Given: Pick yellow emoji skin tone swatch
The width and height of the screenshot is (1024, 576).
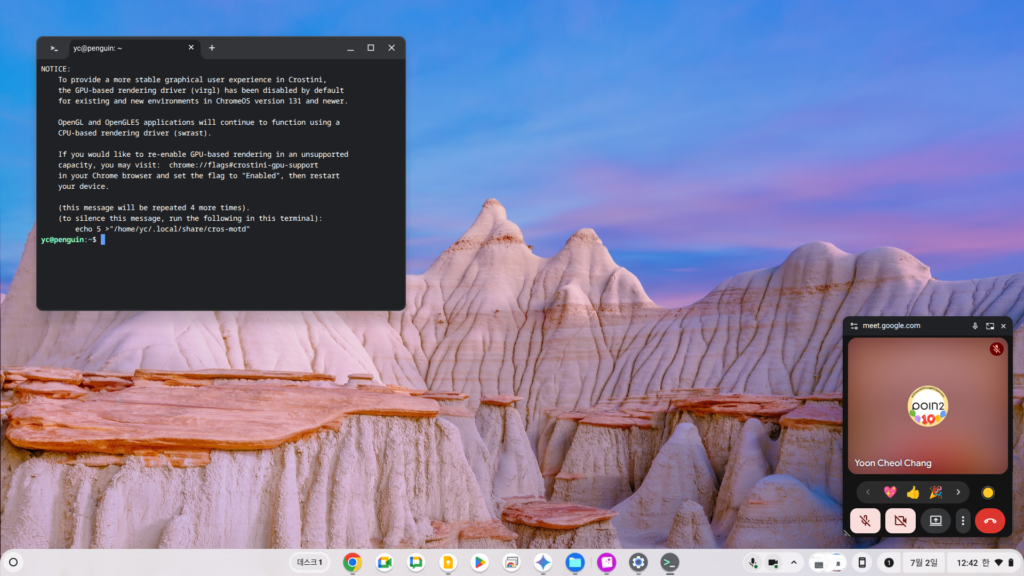Looking at the screenshot, I should [x=987, y=492].
